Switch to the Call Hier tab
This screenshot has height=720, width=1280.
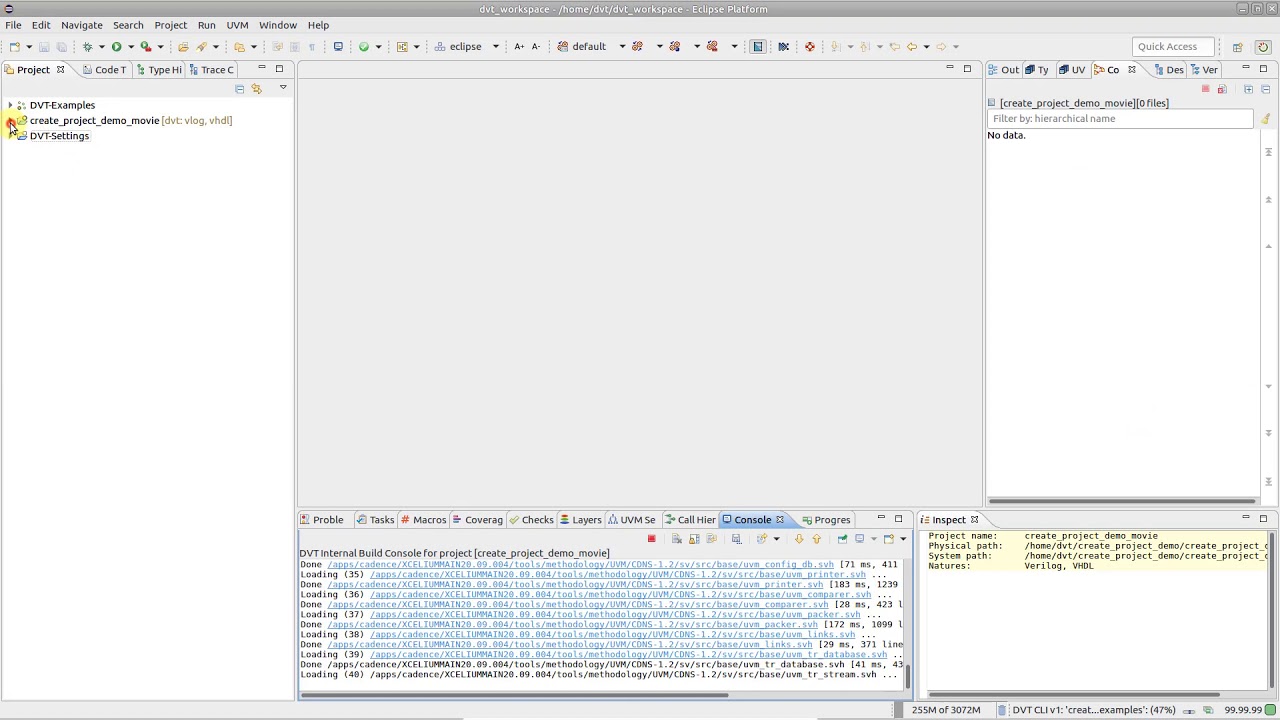(x=690, y=520)
